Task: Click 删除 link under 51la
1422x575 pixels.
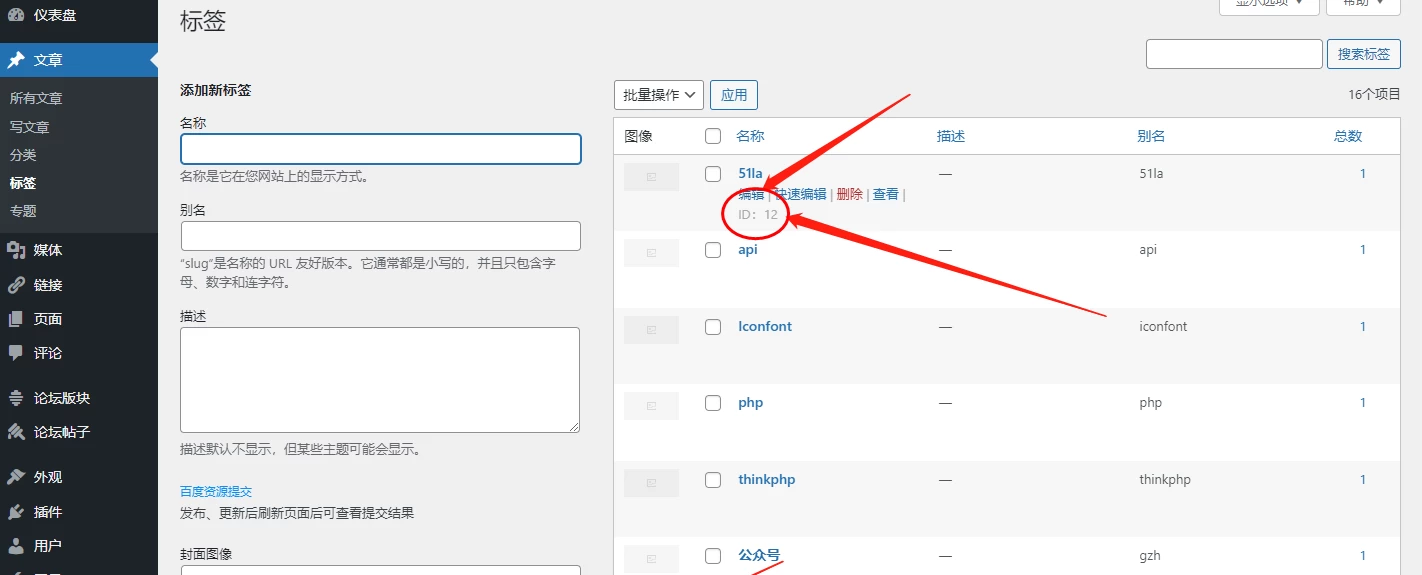Action: 850,195
